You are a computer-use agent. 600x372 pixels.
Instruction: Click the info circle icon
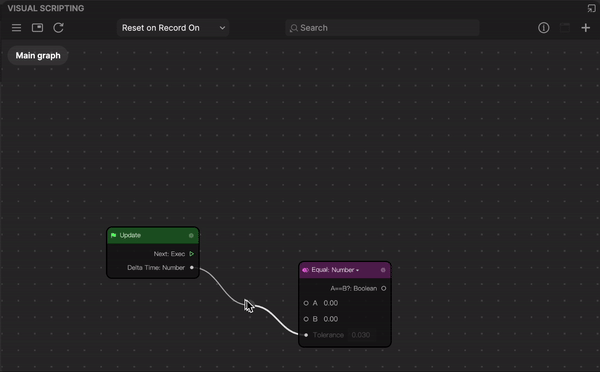543,28
